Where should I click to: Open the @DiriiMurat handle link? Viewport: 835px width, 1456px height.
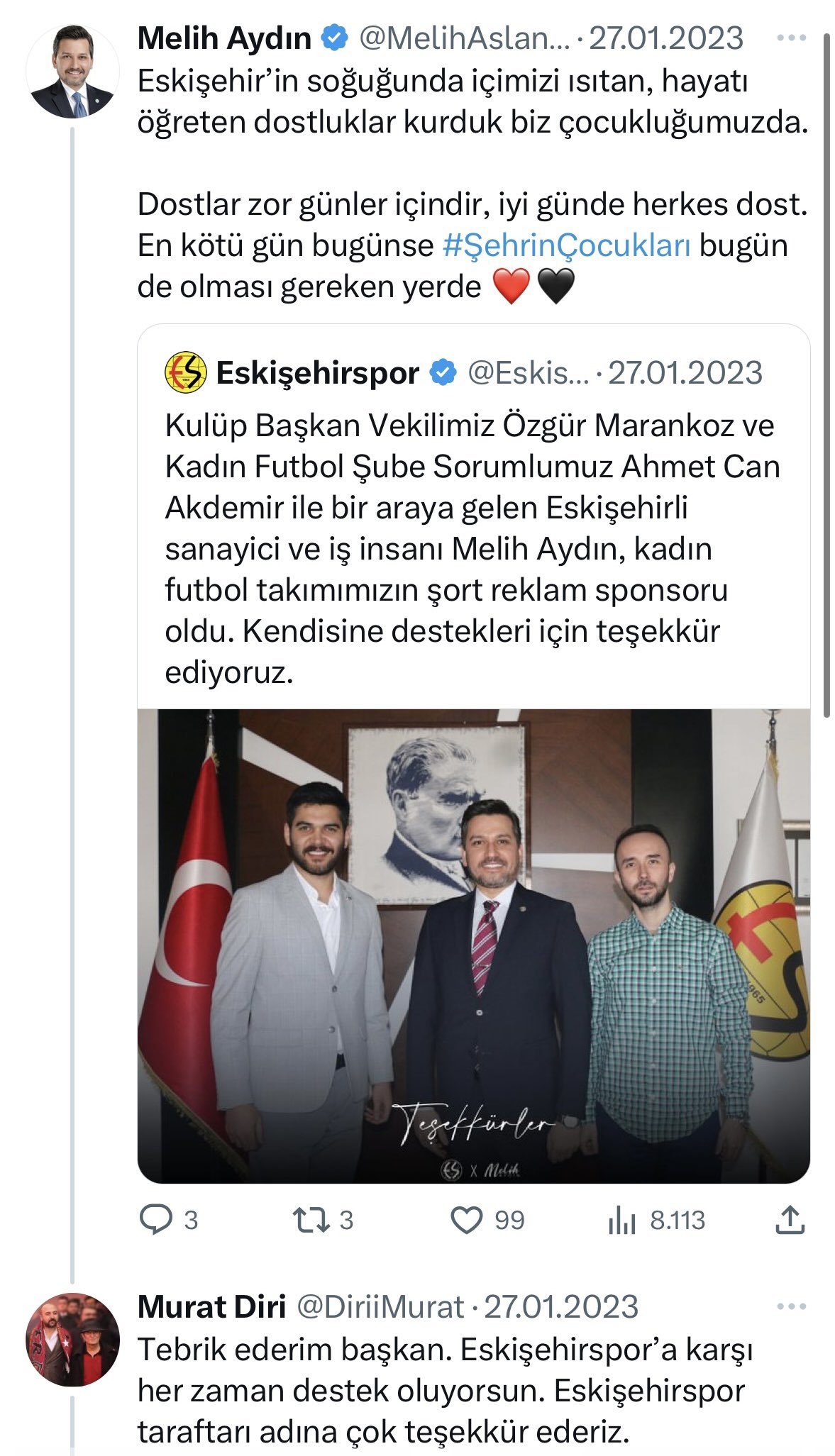coord(380,1306)
